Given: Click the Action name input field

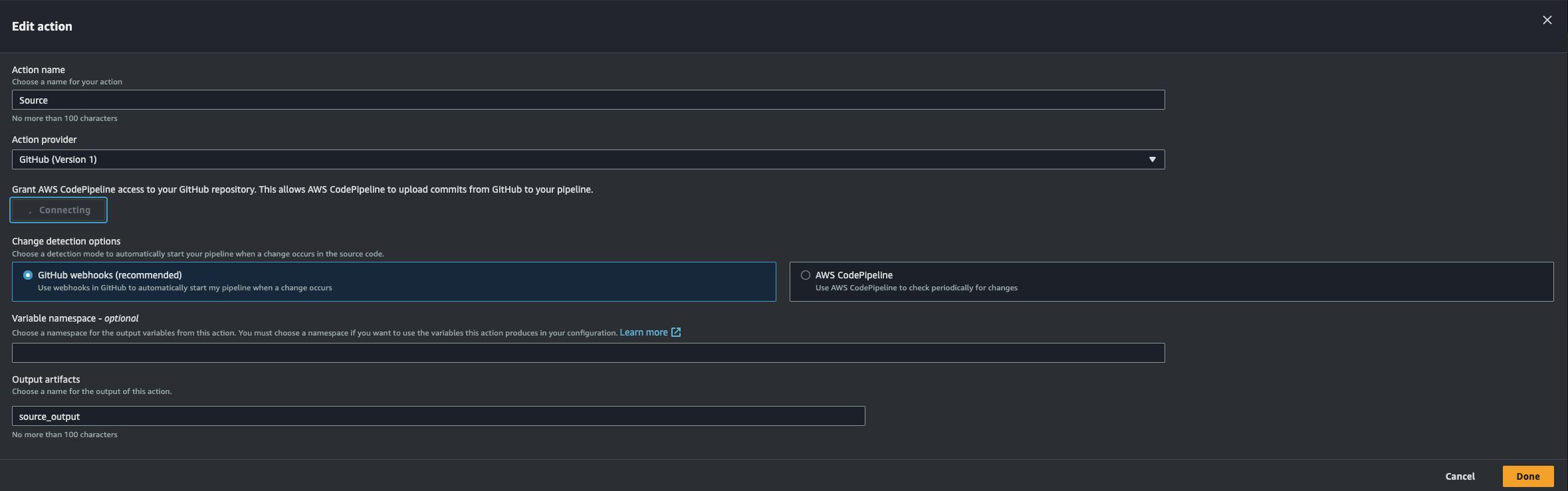Looking at the screenshot, I should (x=588, y=100).
